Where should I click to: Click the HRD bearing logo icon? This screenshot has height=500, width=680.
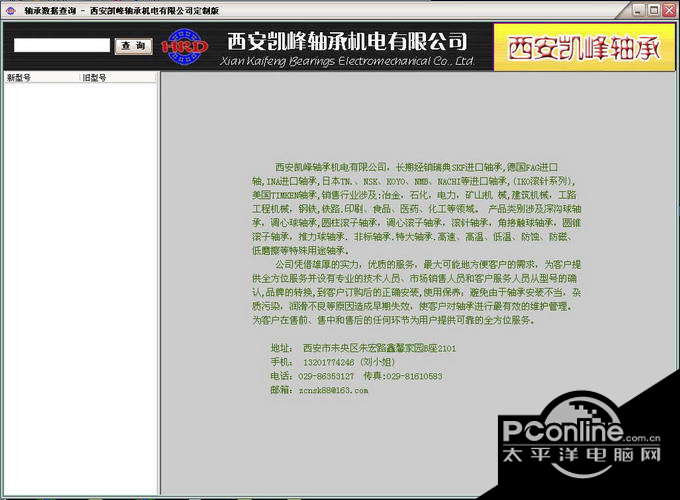tap(185, 46)
